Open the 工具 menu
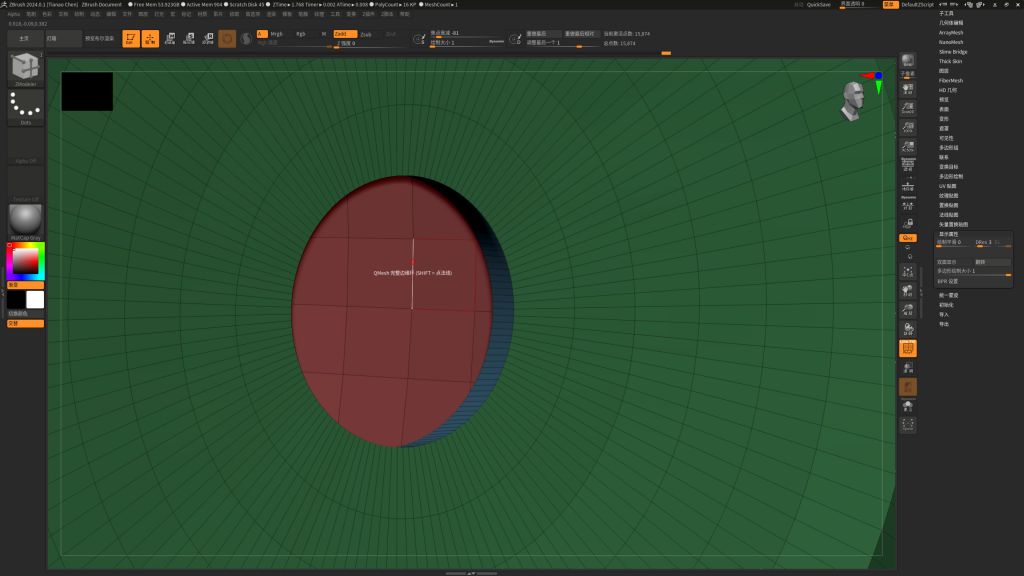Viewport: 1024px width, 576px height. point(335,14)
